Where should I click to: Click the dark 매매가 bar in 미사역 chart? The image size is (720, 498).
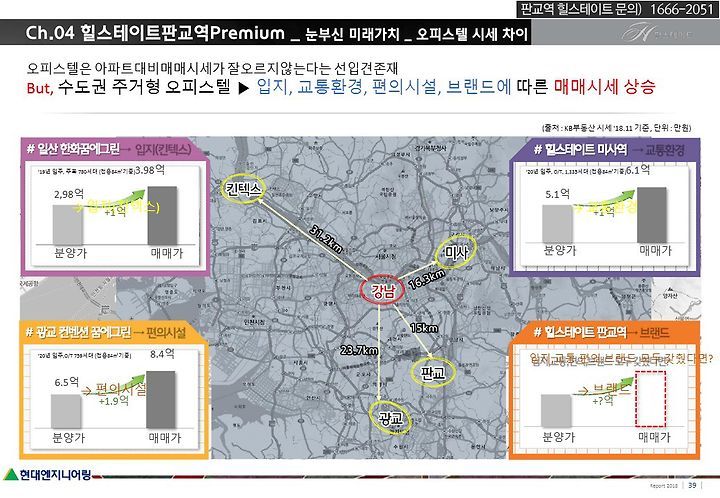click(652, 215)
